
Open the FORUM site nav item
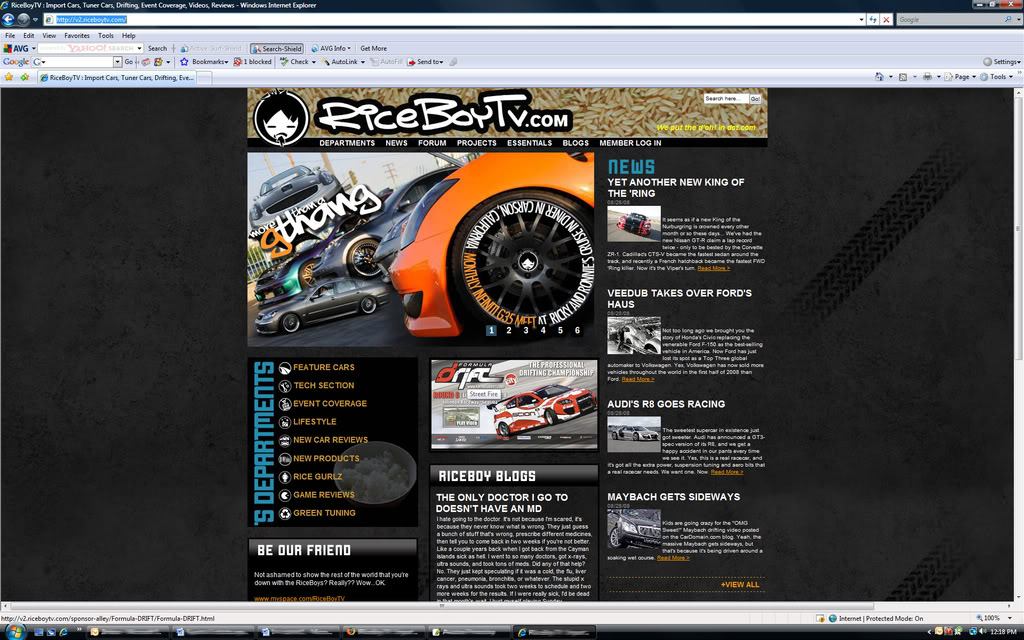(432, 143)
